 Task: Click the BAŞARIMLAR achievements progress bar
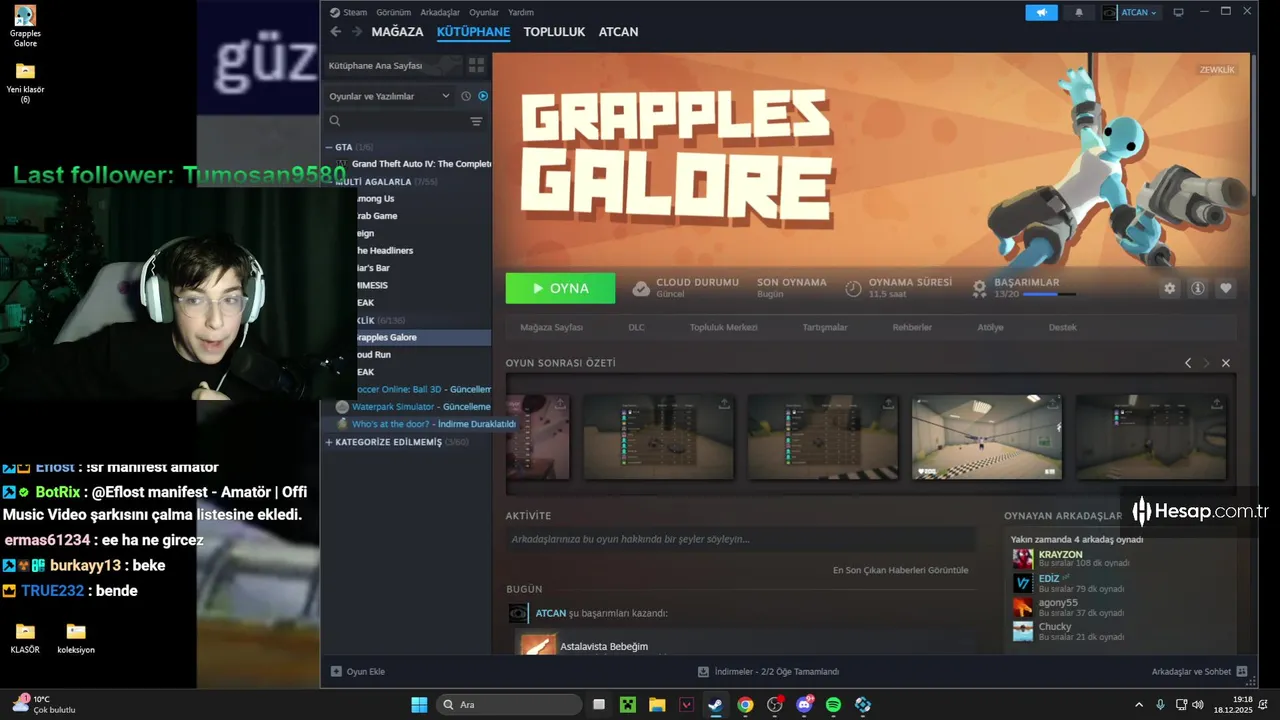pos(1049,295)
